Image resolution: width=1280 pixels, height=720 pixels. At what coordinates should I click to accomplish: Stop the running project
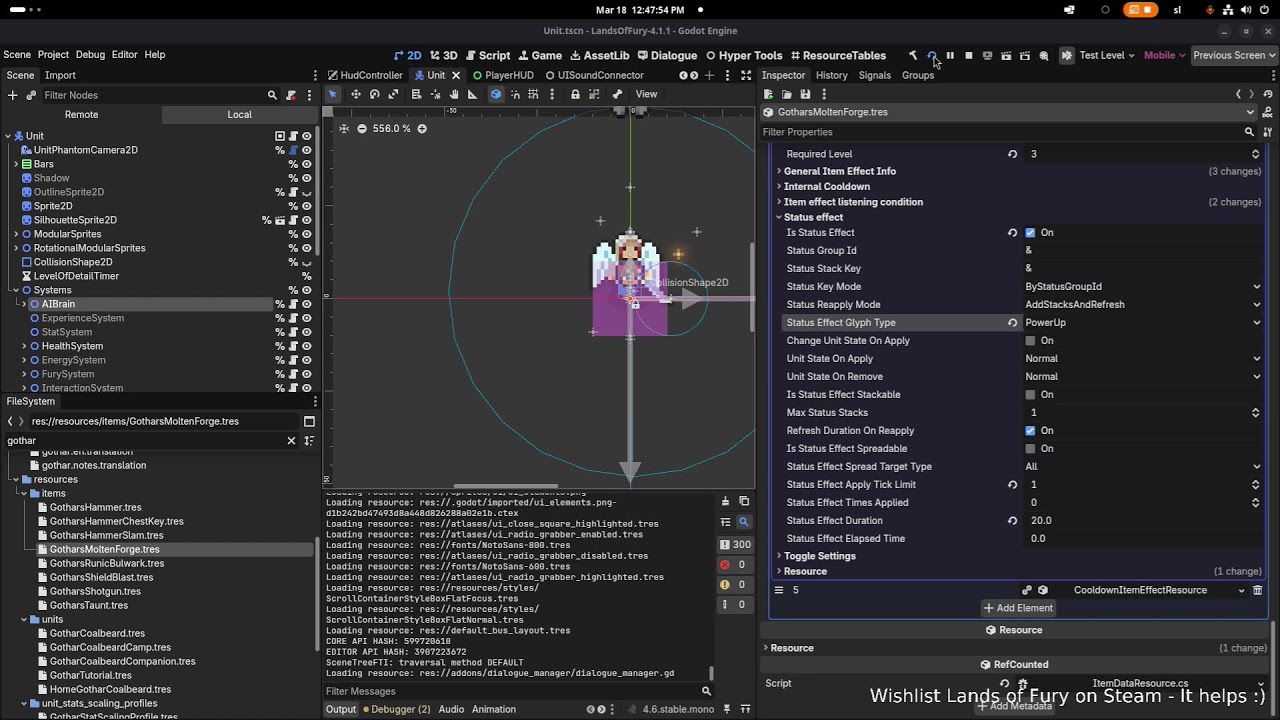tap(968, 55)
